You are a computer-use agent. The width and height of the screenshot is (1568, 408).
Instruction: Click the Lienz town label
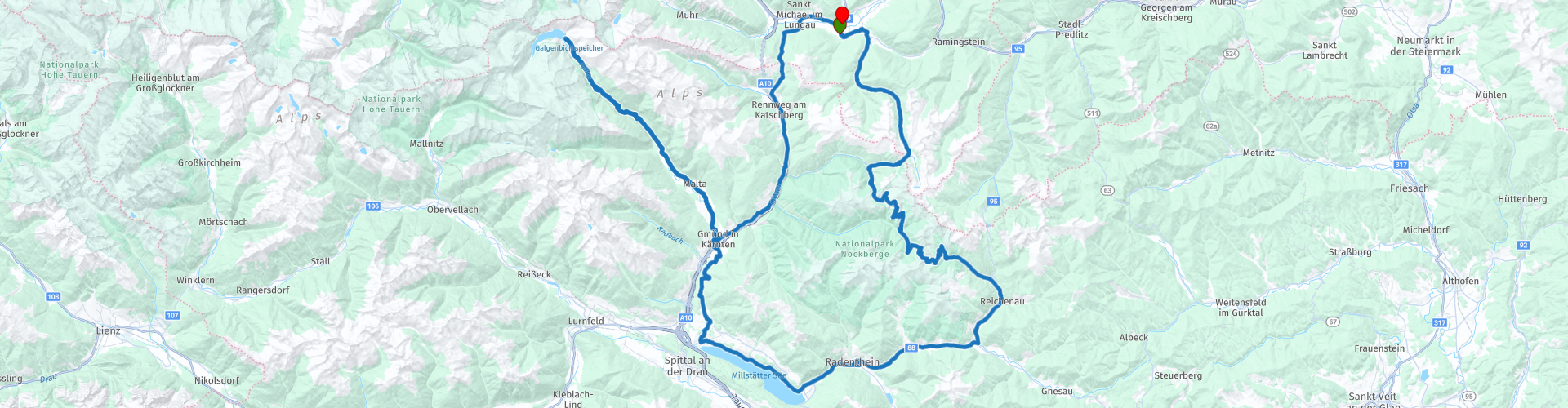108,330
